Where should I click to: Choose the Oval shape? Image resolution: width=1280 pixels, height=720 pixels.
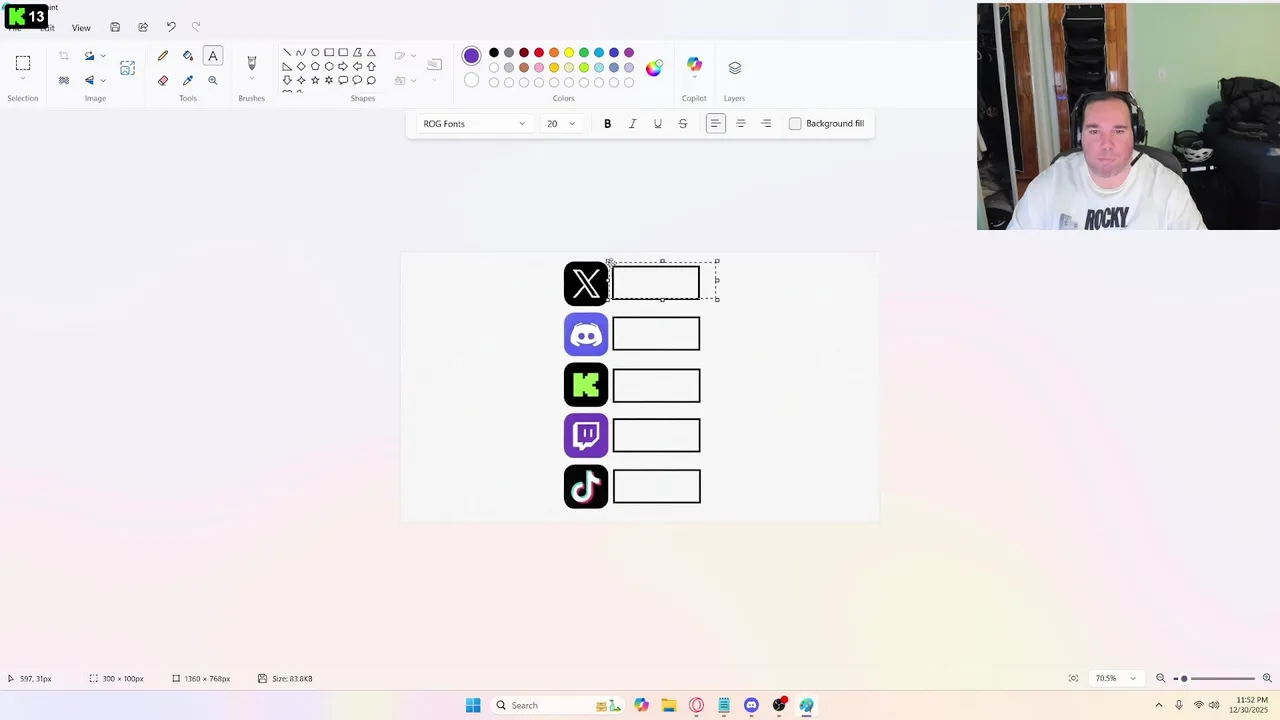315,52
